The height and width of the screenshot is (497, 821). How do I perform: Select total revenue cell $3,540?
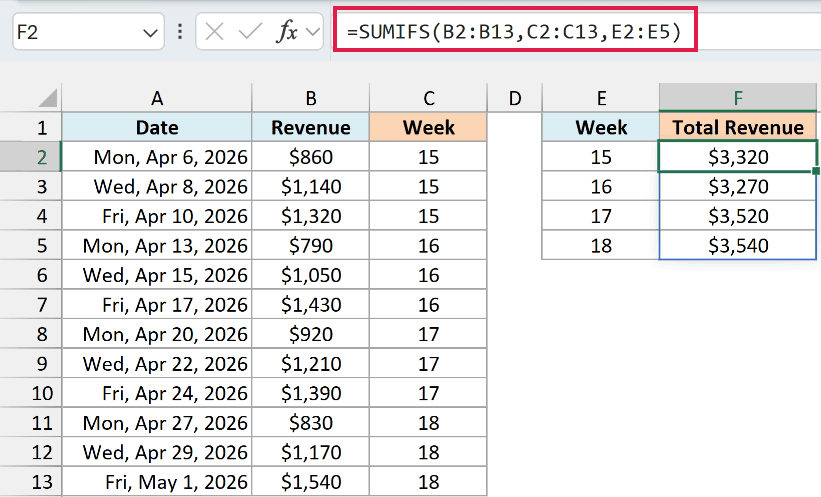point(738,246)
